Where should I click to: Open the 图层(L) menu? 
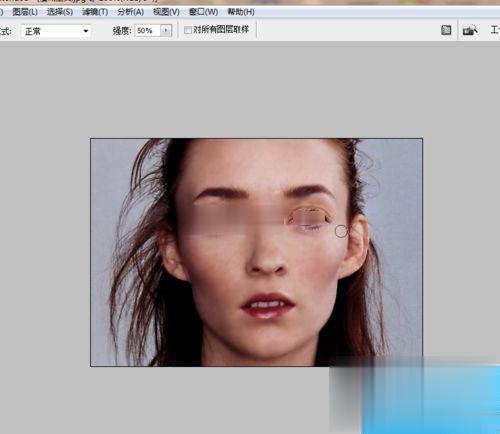click(25, 12)
